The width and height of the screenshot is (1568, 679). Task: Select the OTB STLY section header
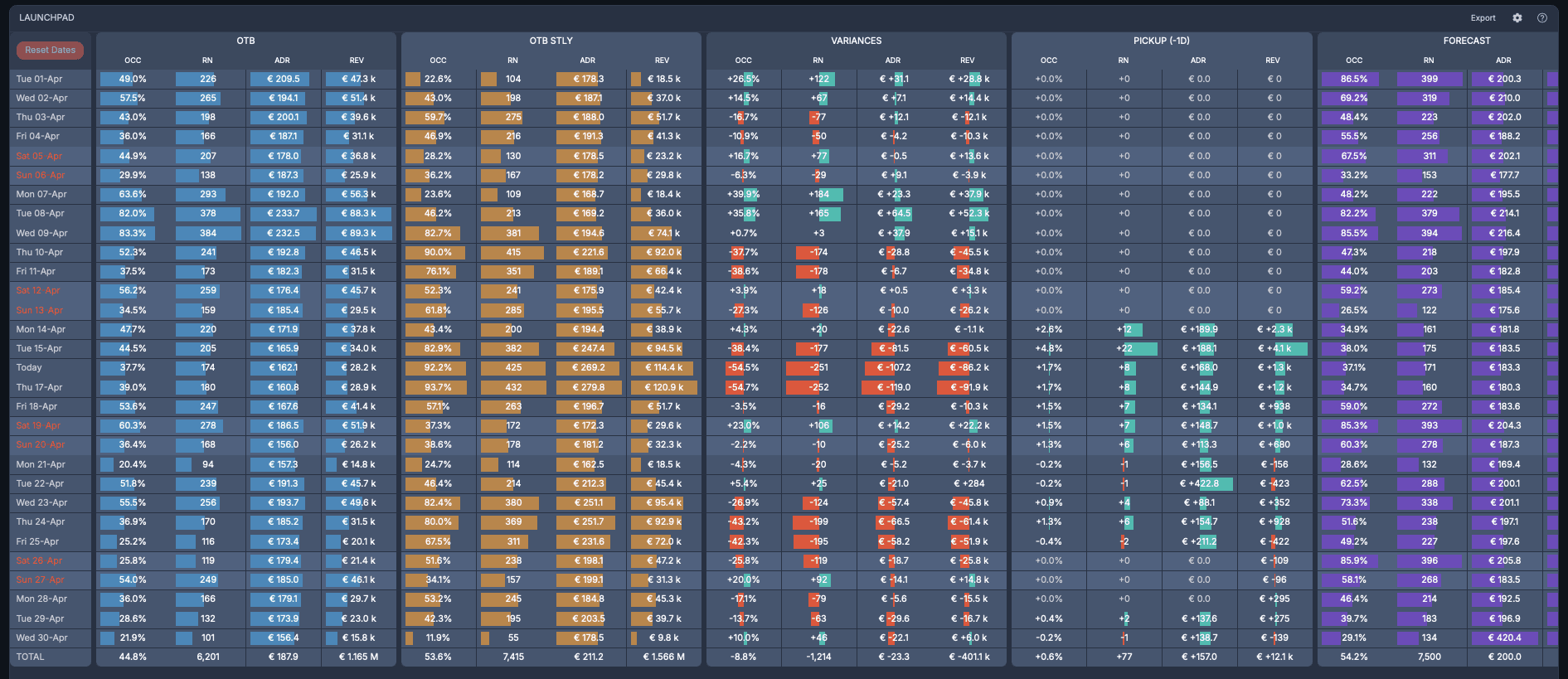(x=551, y=41)
